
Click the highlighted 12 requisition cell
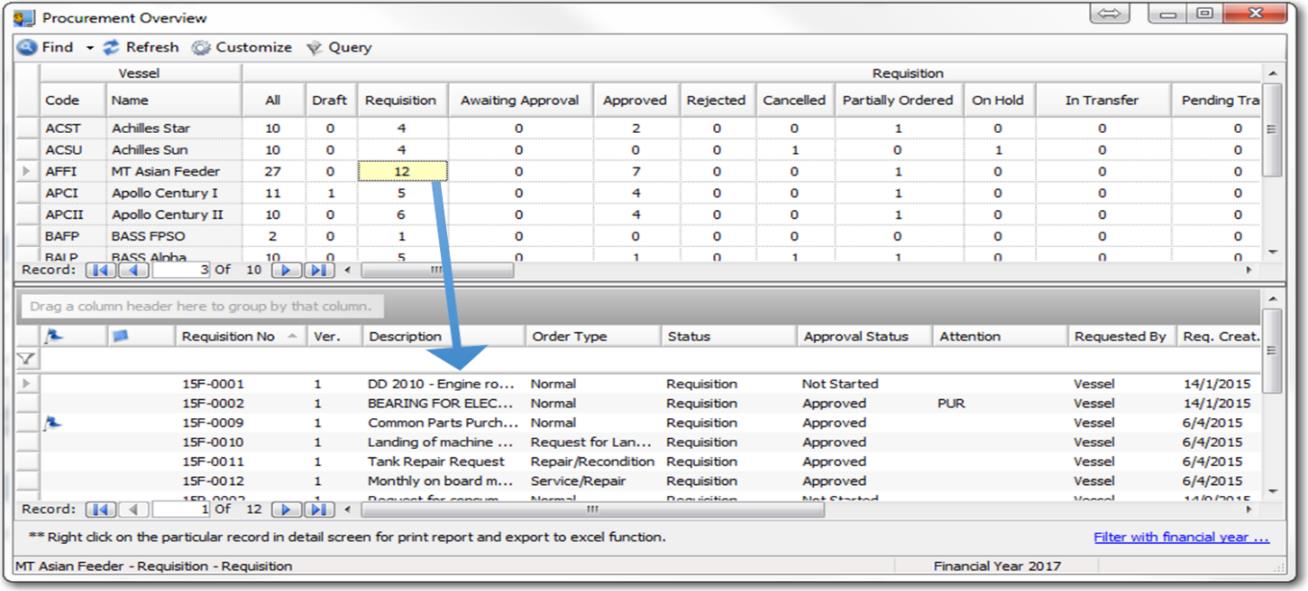click(x=403, y=171)
